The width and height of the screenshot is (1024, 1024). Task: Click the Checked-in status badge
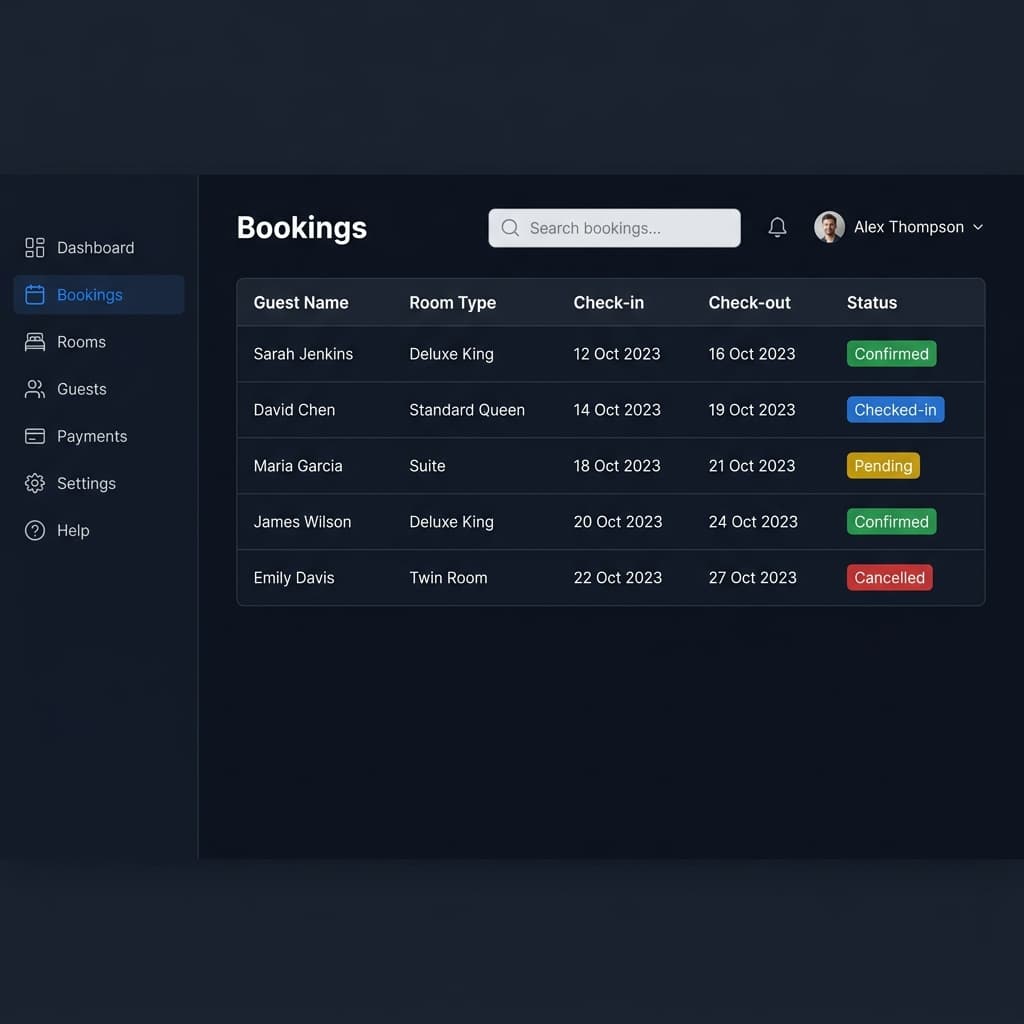(895, 409)
